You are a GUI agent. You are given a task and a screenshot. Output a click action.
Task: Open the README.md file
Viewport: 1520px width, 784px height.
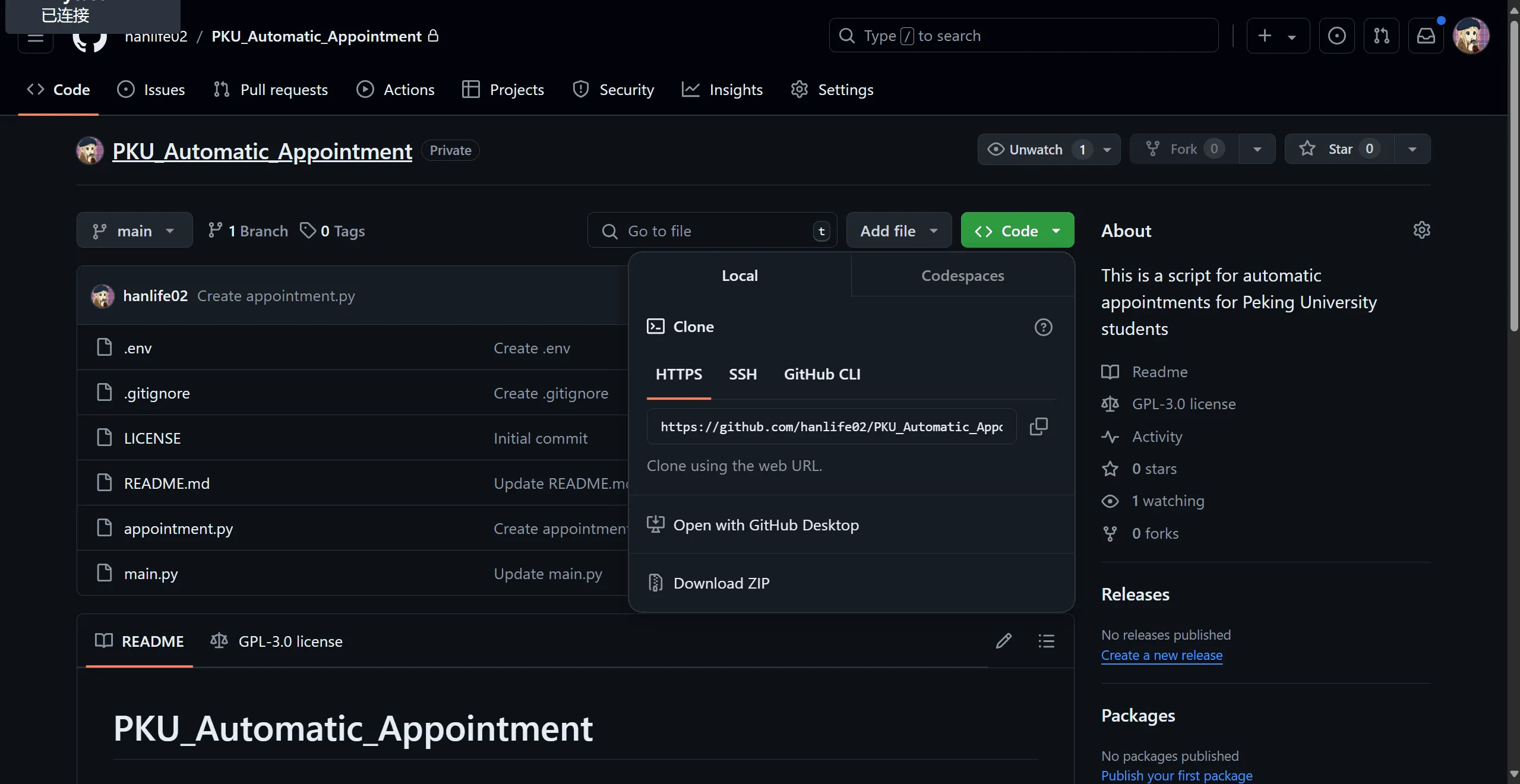coord(167,483)
